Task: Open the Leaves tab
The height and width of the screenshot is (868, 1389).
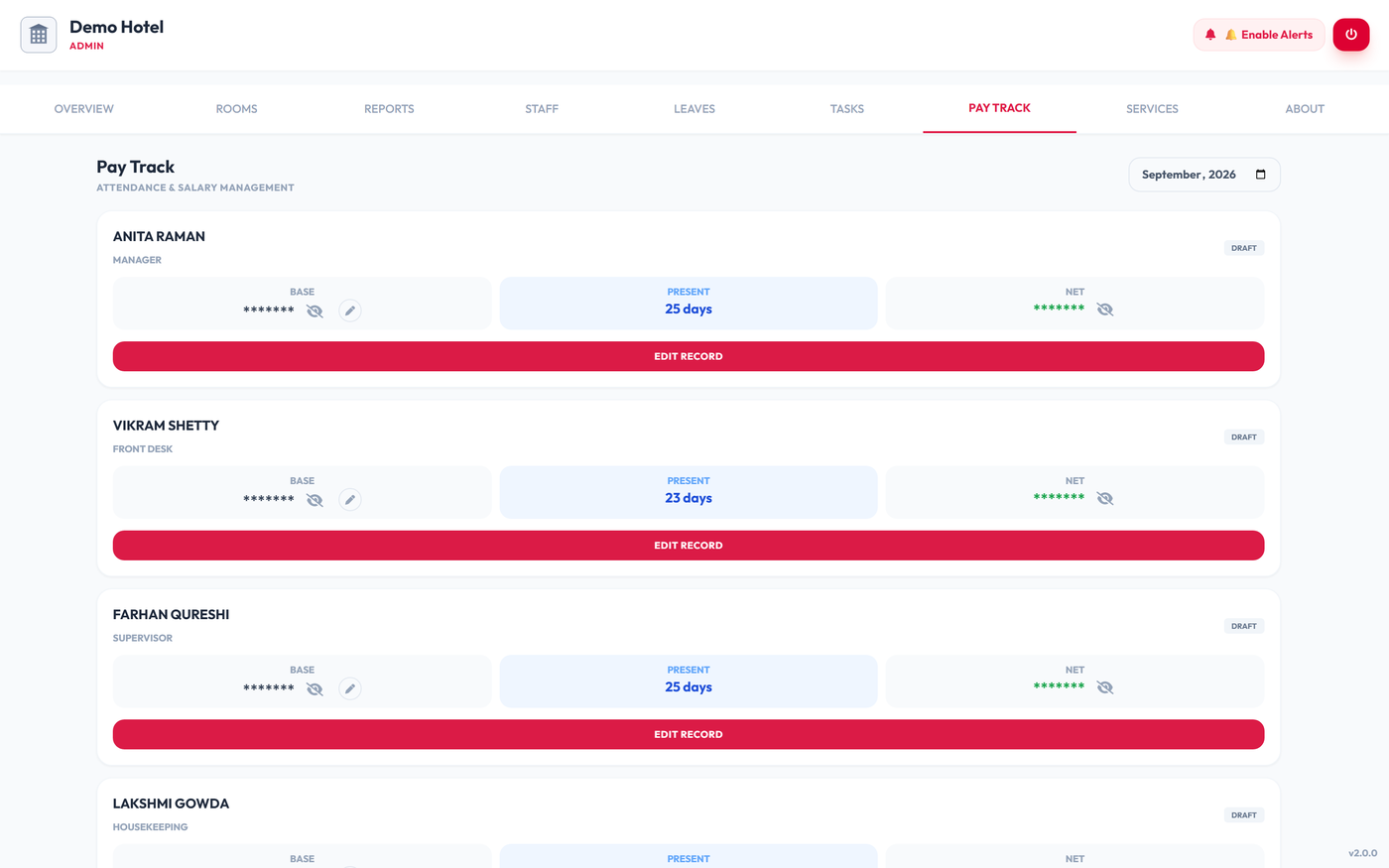Action: (694, 109)
